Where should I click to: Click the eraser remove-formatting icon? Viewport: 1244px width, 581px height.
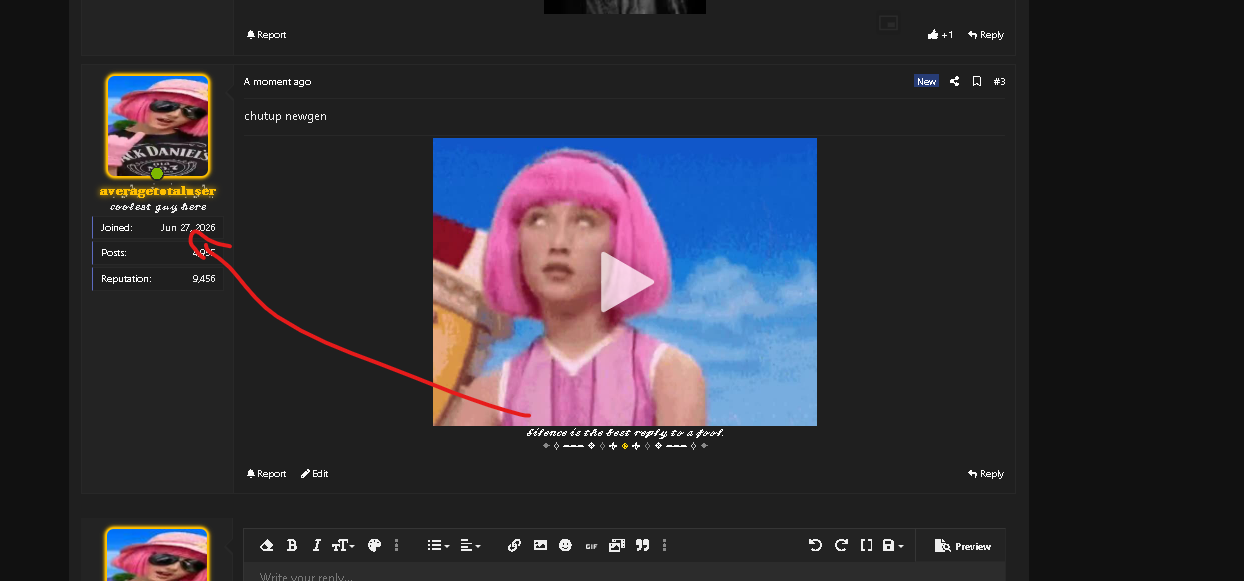coord(267,545)
